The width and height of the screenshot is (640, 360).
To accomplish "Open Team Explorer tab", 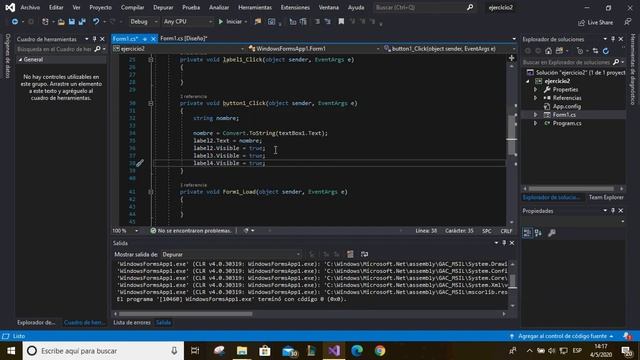I will pyautogui.click(x=606, y=197).
